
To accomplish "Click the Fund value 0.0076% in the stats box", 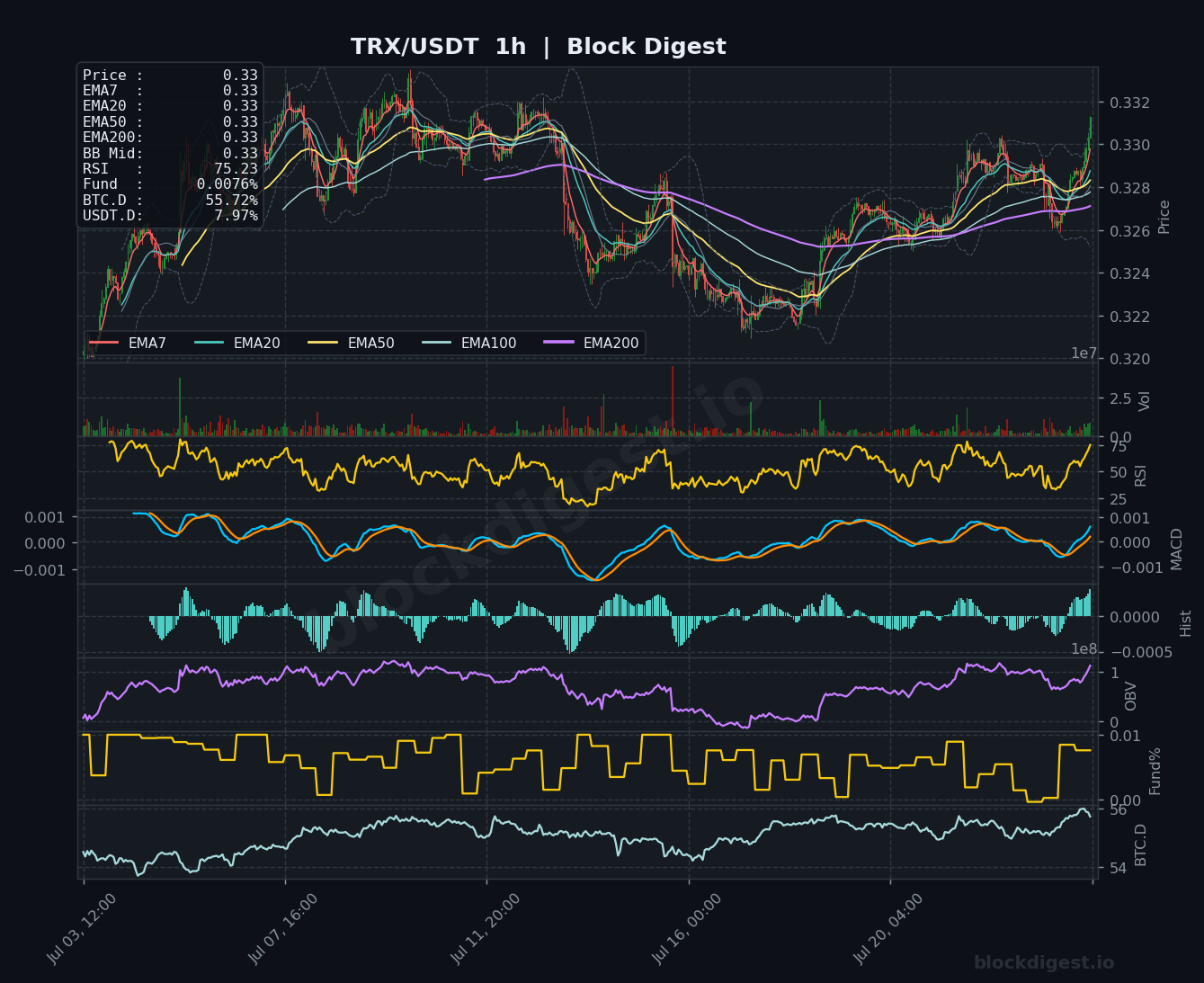I will click(x=227, y=184).
